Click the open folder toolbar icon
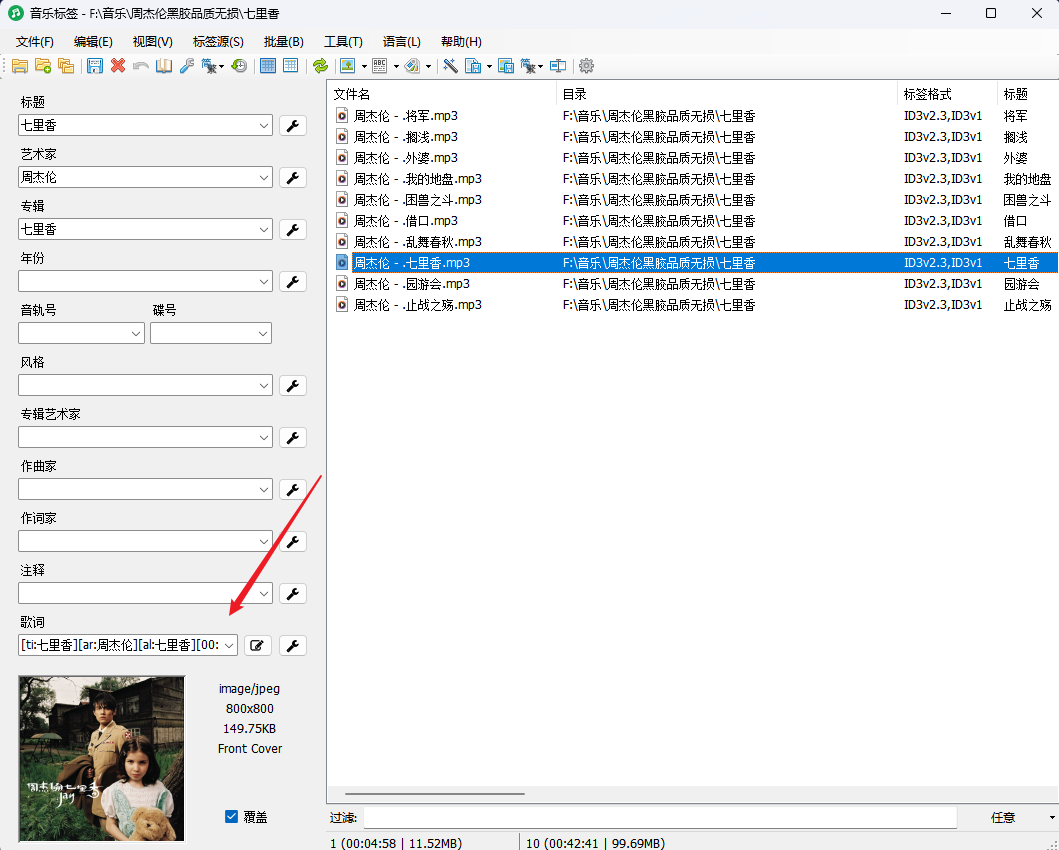This screenshot has height=850, width=1059. [20, 66]
